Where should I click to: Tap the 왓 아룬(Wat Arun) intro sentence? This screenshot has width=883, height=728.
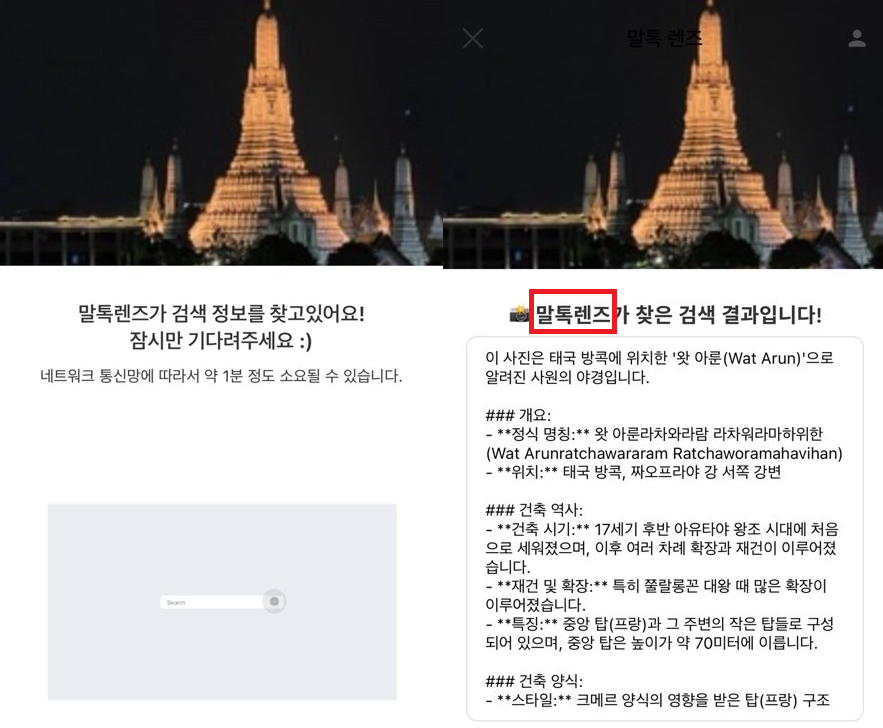[659, 367]
